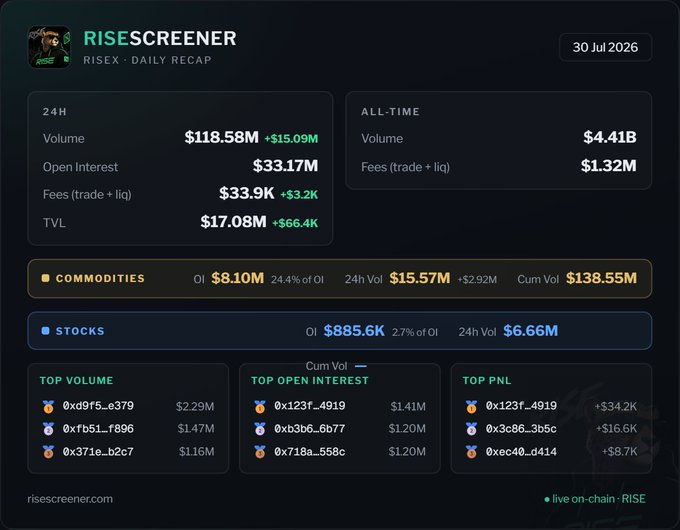Screen dimensions: 680x530
Task: Click the silver medal beside 0xb3b6…6b77
Action: pyautogui.click(x=260, y=429)
